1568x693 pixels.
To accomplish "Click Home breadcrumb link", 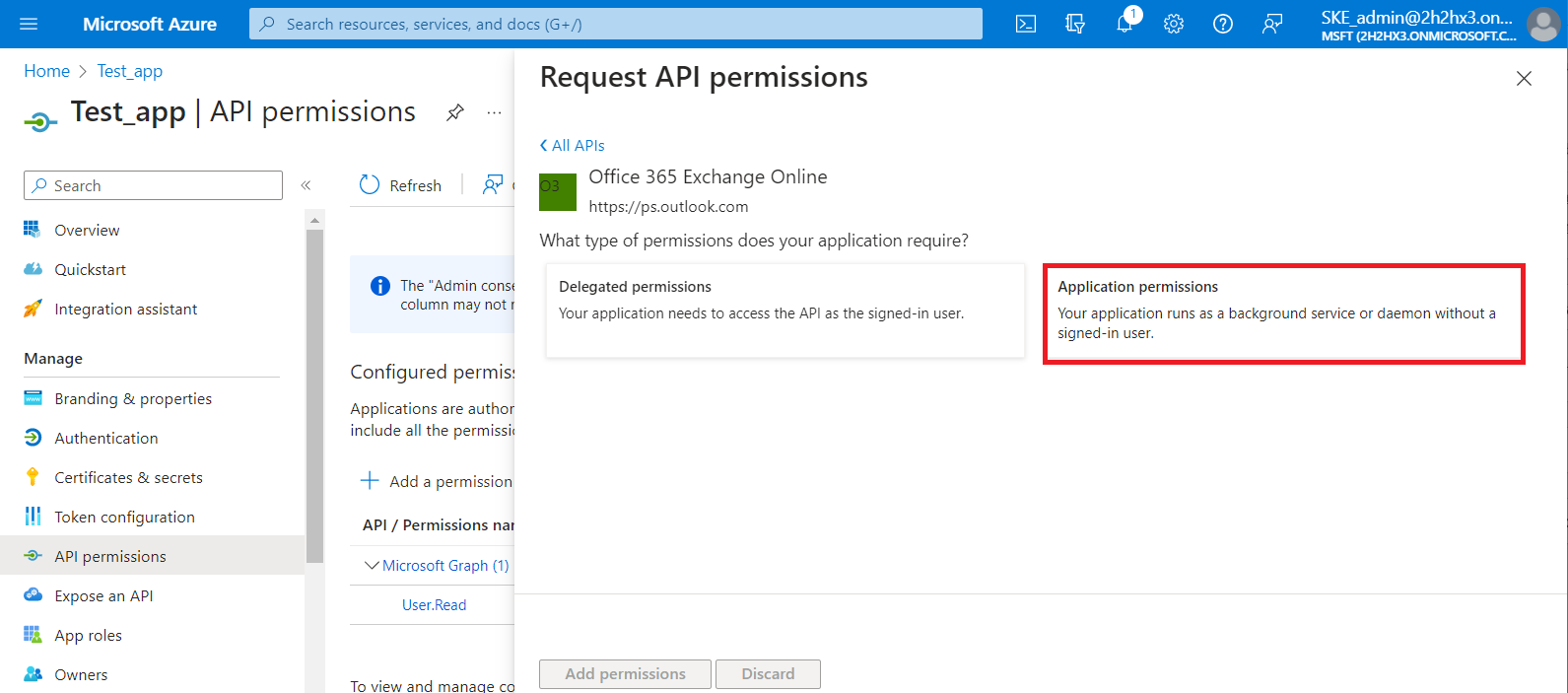I will (46, 71).
